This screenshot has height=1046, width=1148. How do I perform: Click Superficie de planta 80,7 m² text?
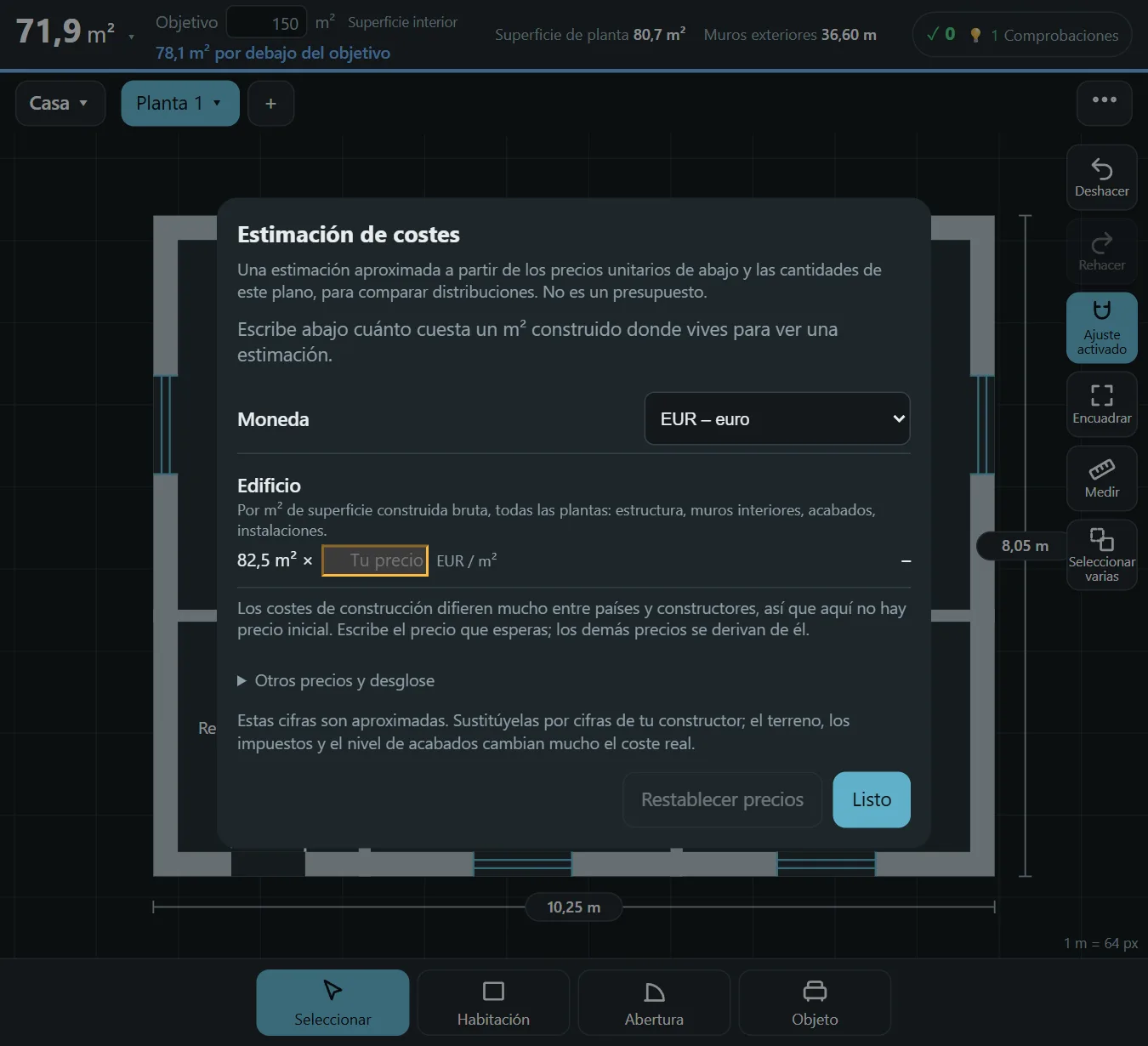(x=590, y=35)
